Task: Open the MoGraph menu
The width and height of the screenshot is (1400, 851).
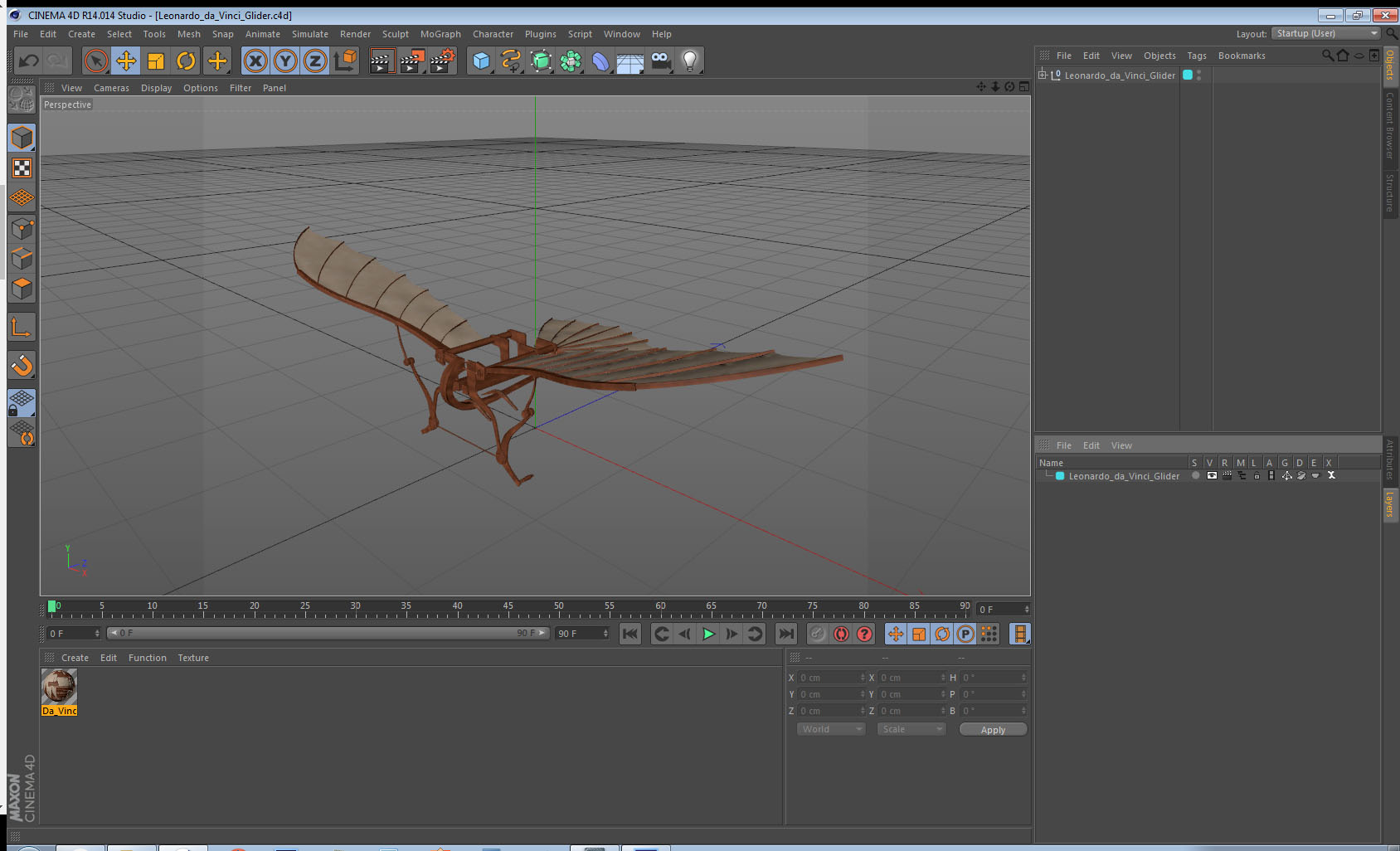Action: (x=440, y=34)
